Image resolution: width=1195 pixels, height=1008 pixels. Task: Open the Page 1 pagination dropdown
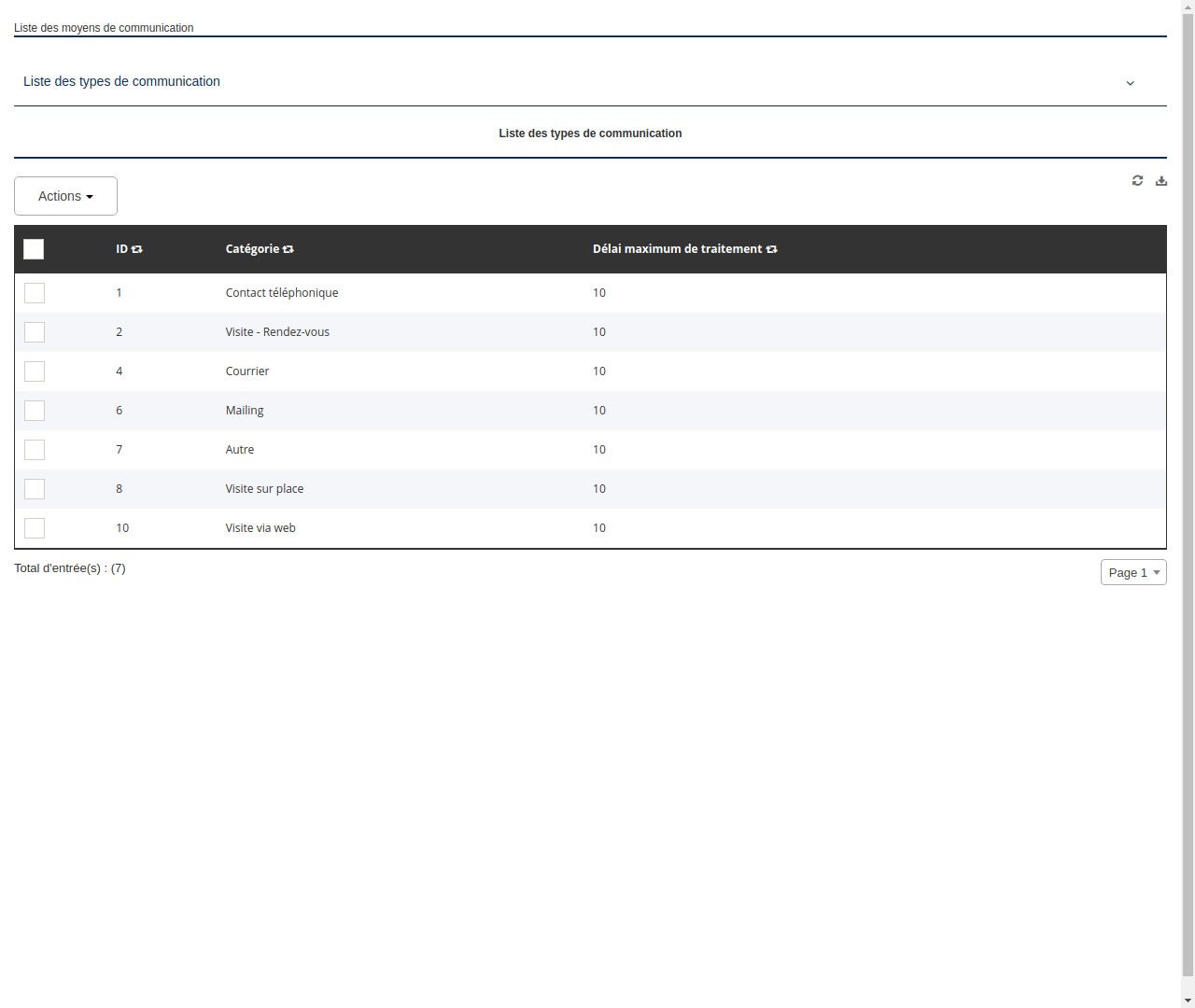click(x=1133, y=572)
